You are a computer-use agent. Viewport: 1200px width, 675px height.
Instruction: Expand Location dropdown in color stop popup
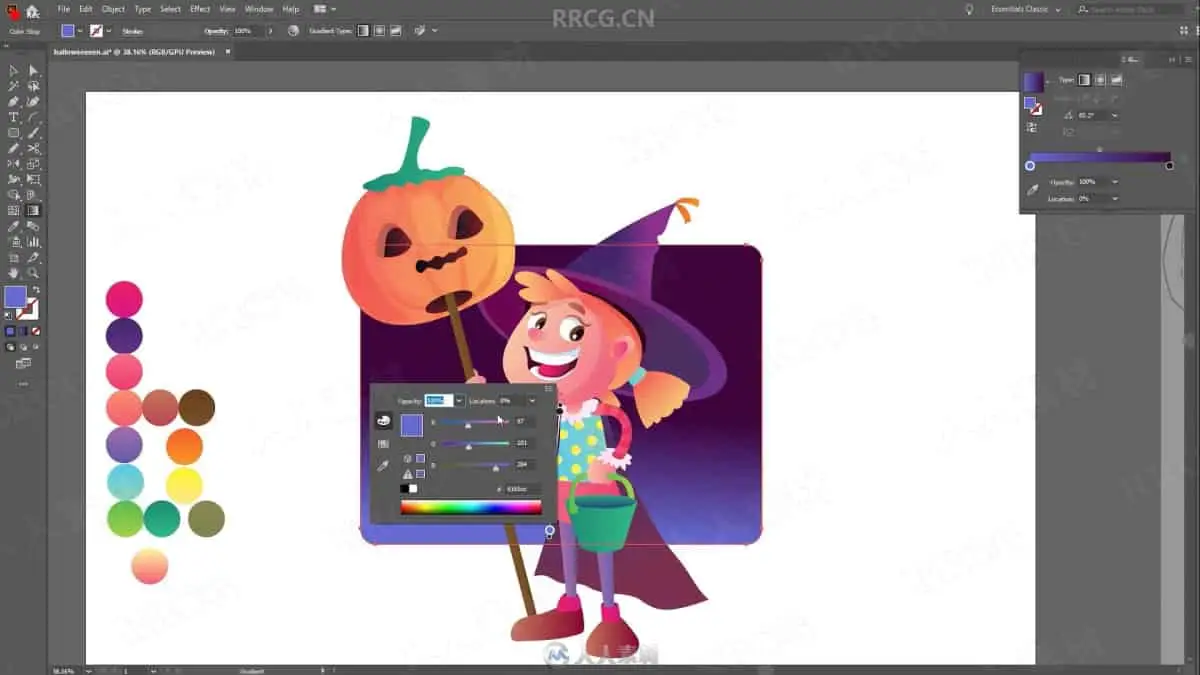coord(531,400)
